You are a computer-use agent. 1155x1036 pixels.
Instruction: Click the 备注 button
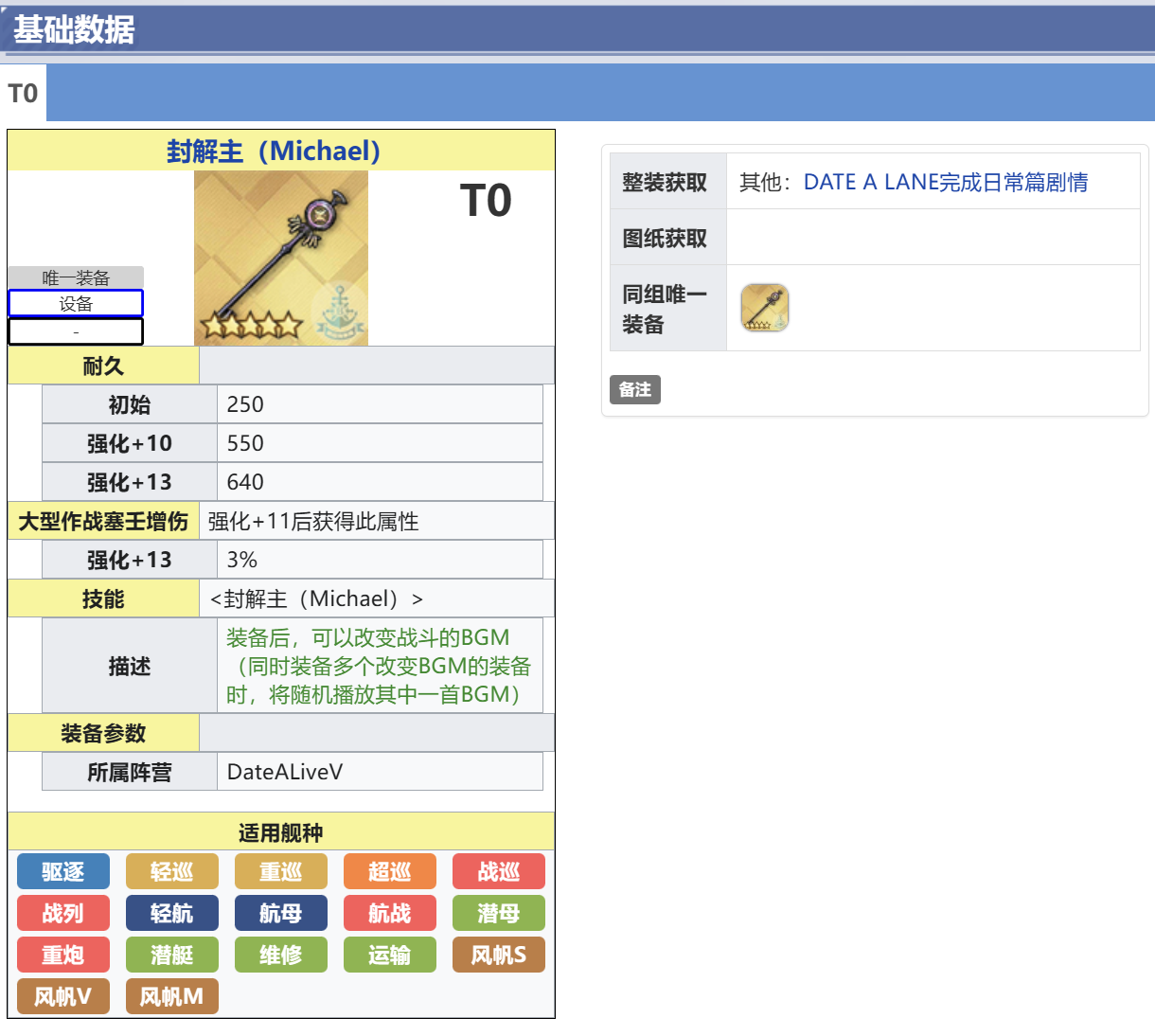(634, 389)
